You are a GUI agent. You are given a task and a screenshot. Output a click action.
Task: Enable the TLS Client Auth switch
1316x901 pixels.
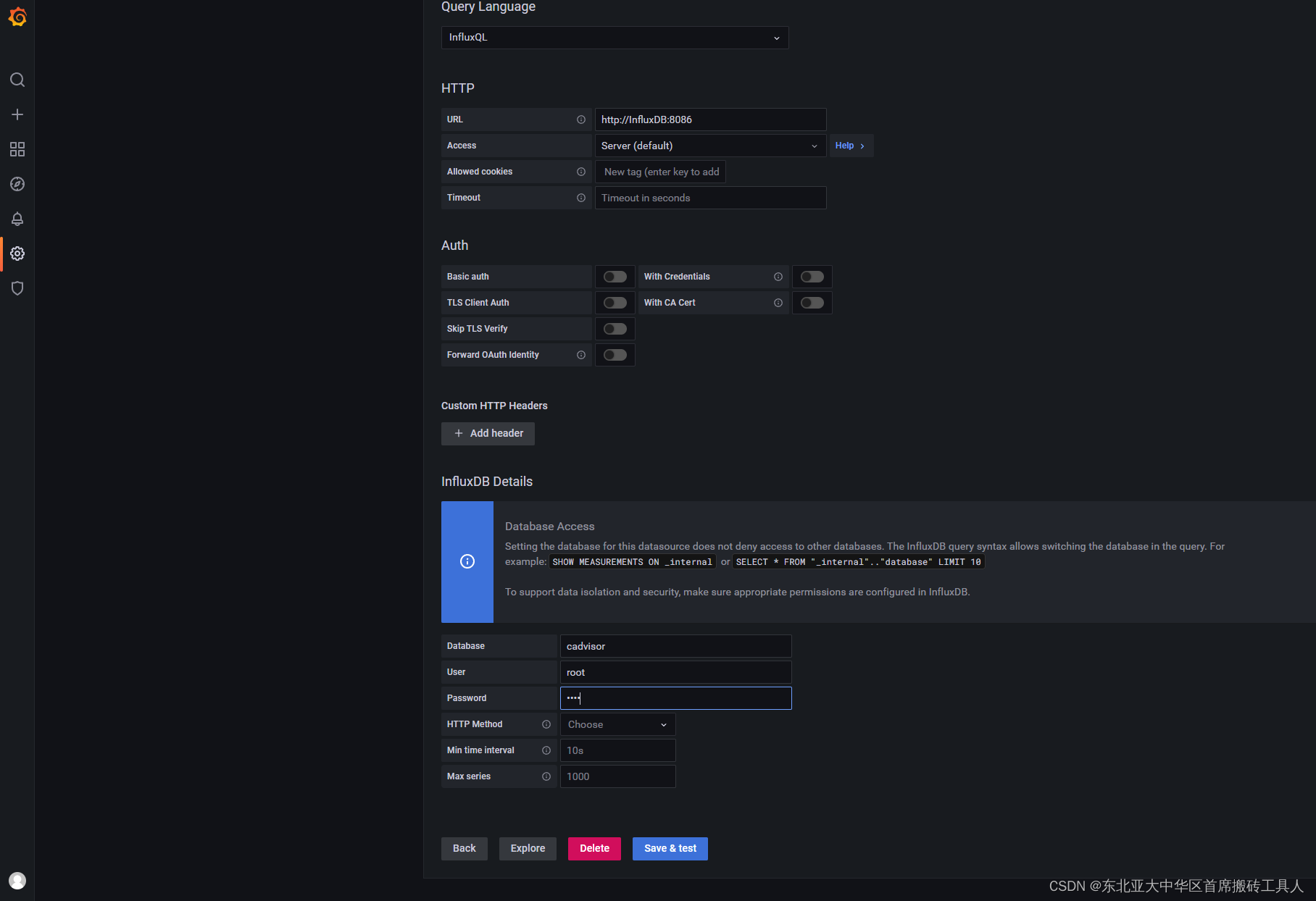click(615, 303)
